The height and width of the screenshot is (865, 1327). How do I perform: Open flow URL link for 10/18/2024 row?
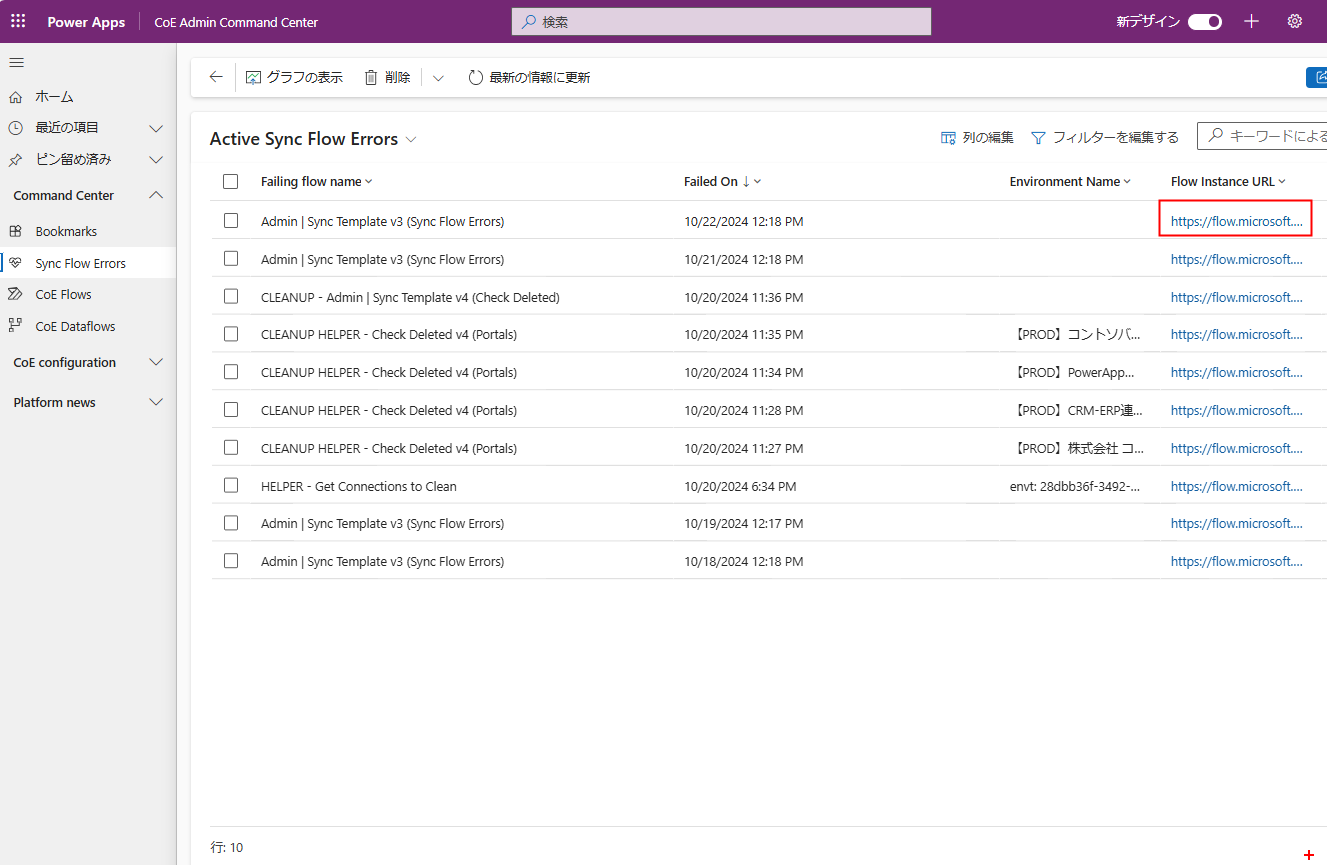tap(1236, 561)
